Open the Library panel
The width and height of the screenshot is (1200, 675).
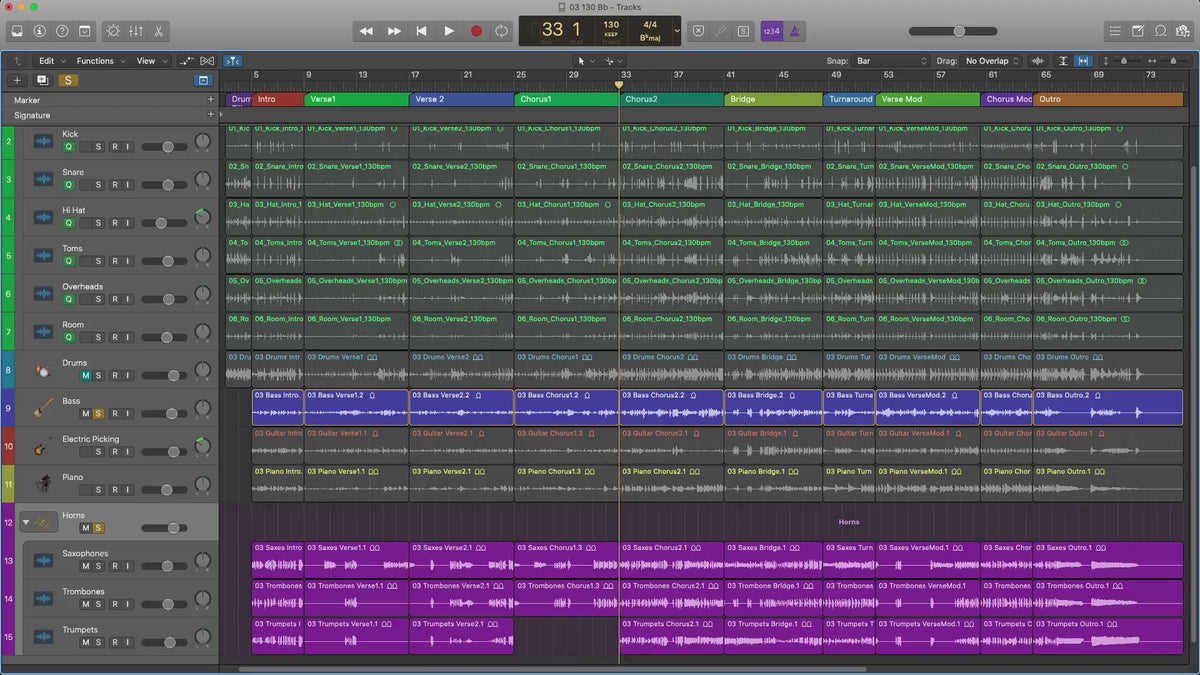point(16,31)
